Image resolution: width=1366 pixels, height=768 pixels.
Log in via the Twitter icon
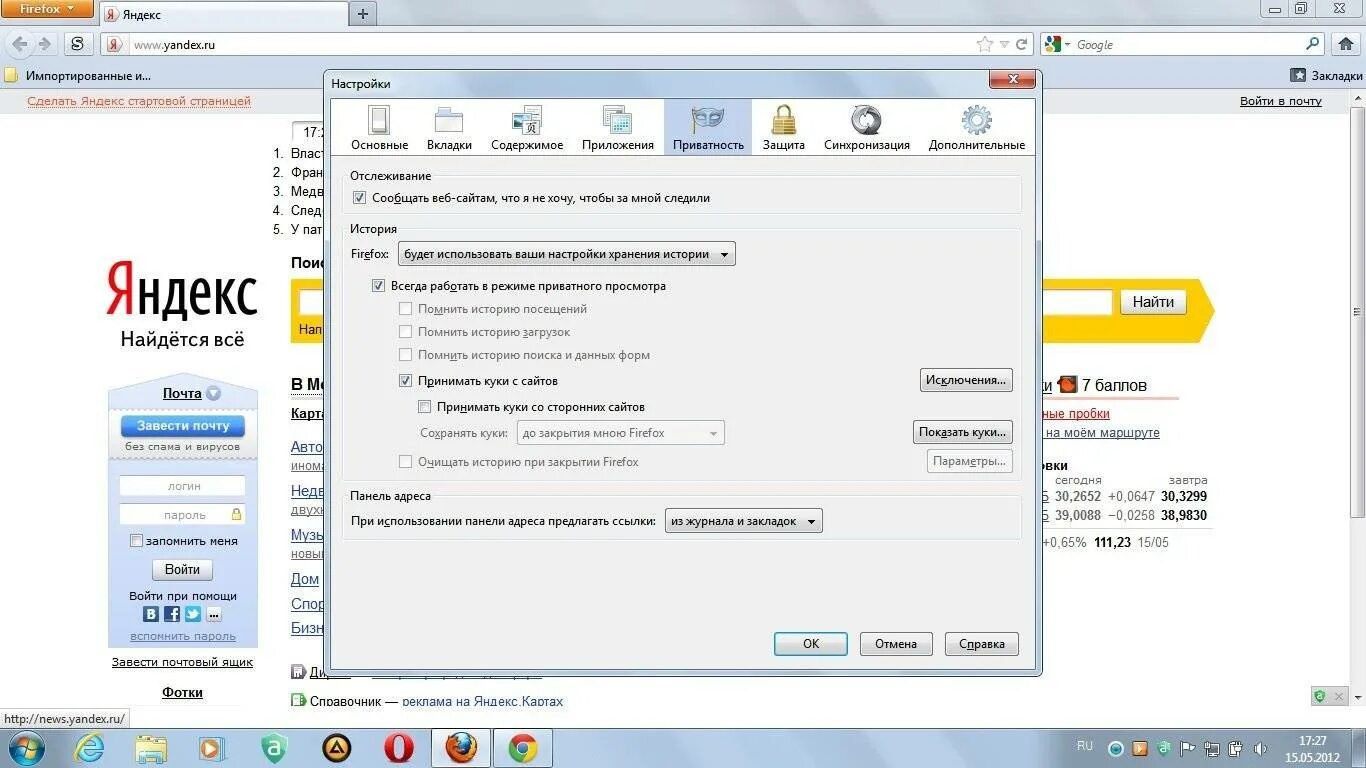(193, 614)
